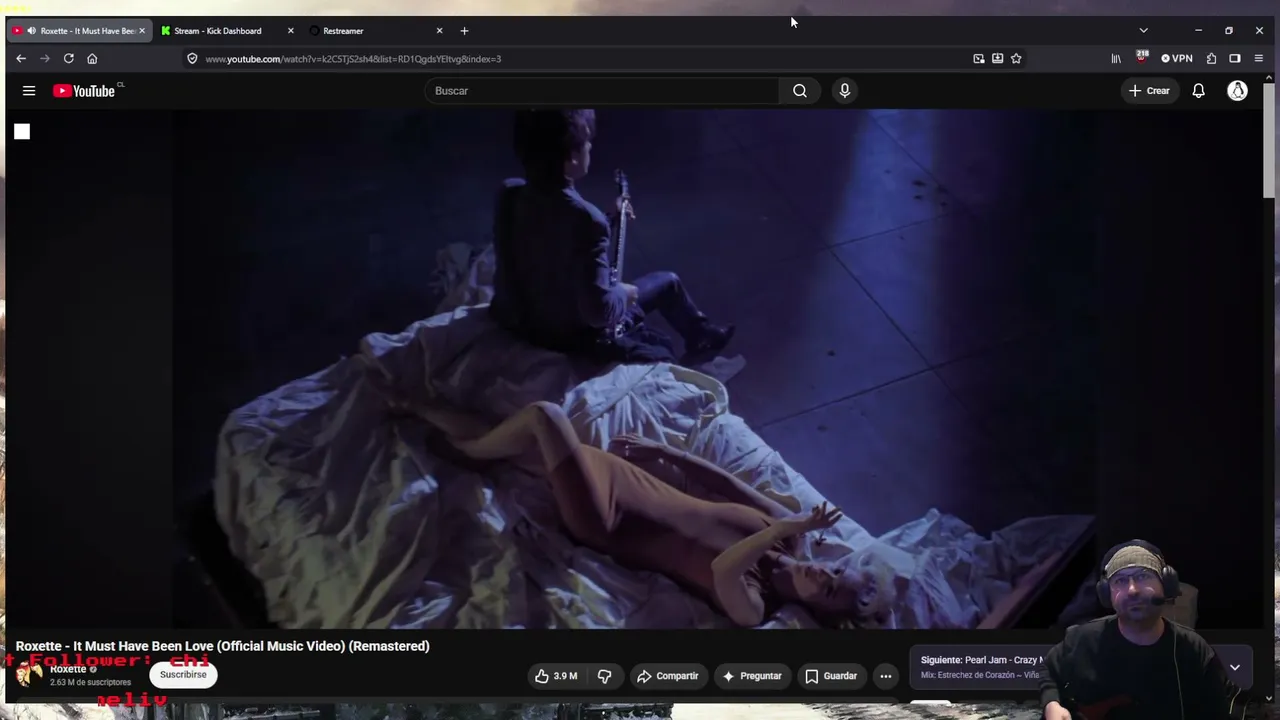The width and height of the screenshot is (1280, 720).
Task: Open the browser application menu
Action: tap(1258, 59)
